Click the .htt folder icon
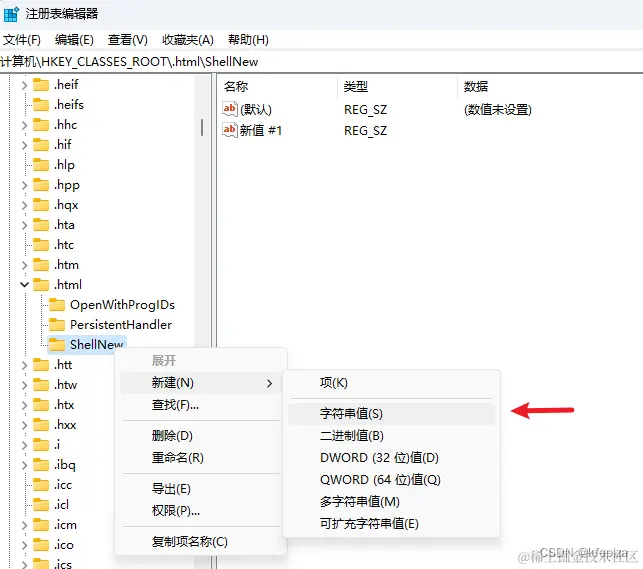The height and width of the screenshot is (569, 643). click(x=41, y=364)
